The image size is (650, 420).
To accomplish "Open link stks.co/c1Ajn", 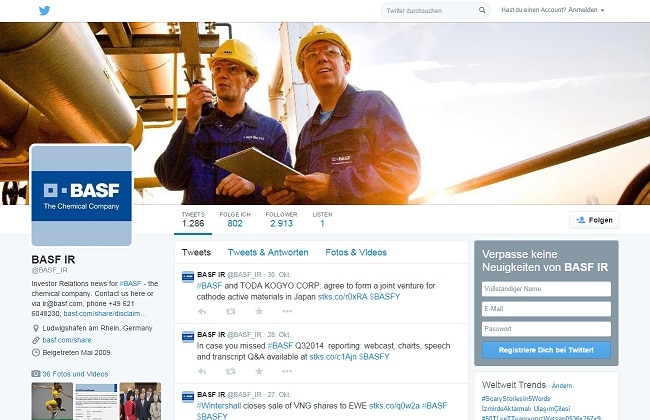I will 333,357.
